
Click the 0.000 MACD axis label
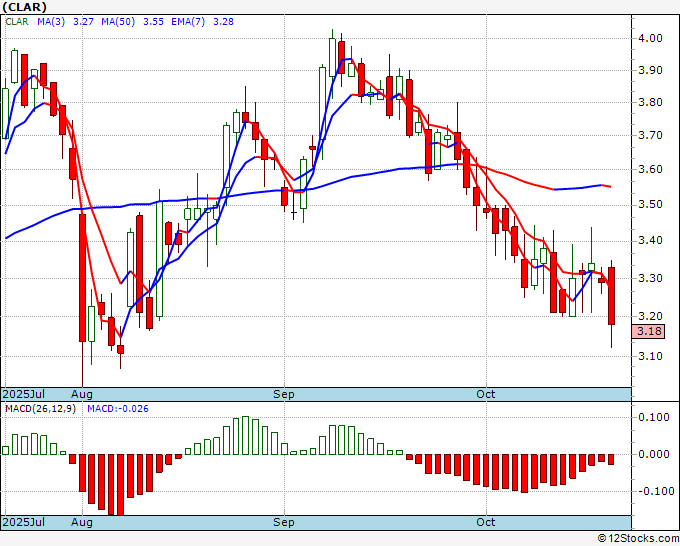(x=653, y=454)
